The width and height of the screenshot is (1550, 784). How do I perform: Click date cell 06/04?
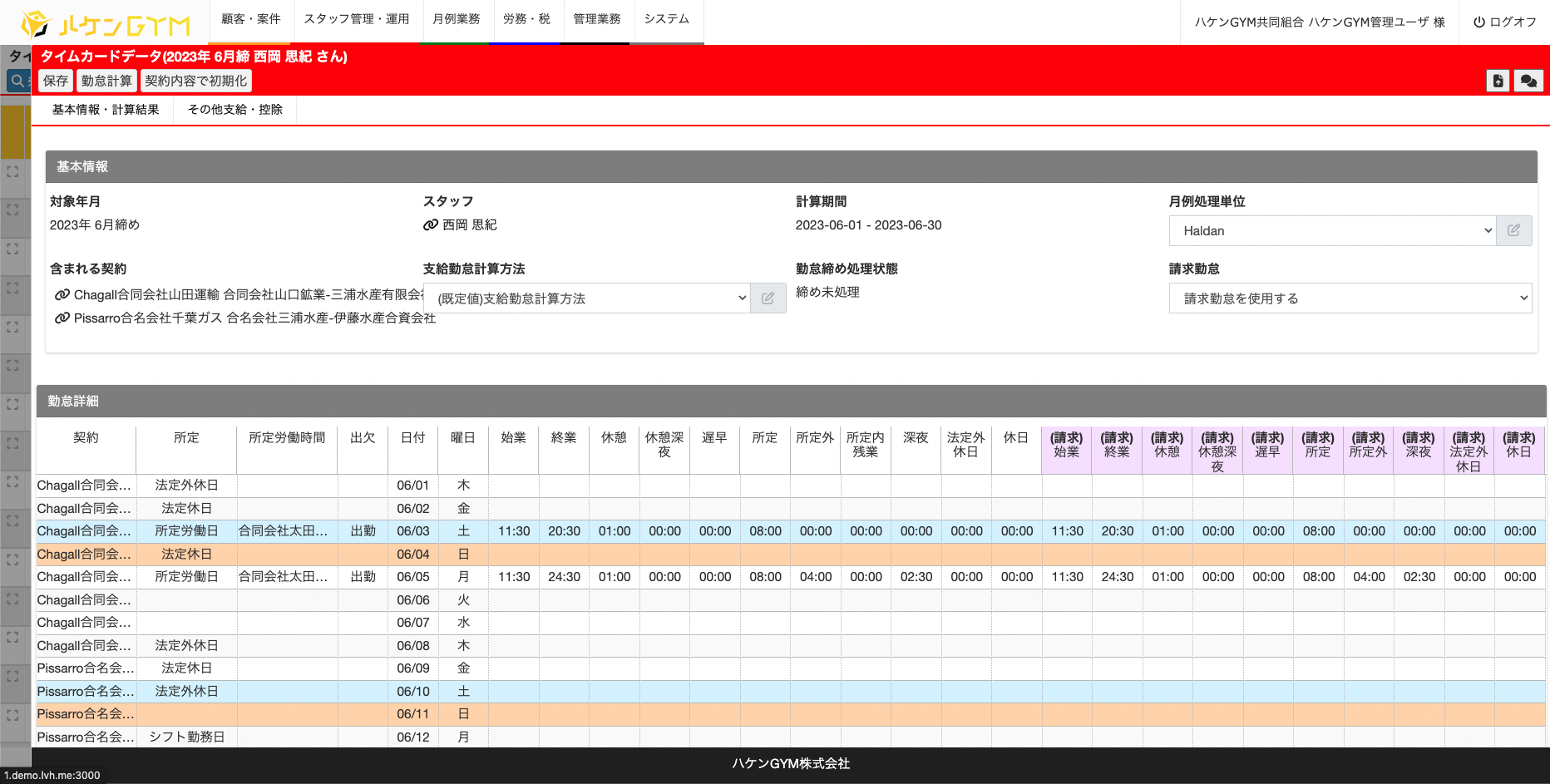tap(412, 555)
